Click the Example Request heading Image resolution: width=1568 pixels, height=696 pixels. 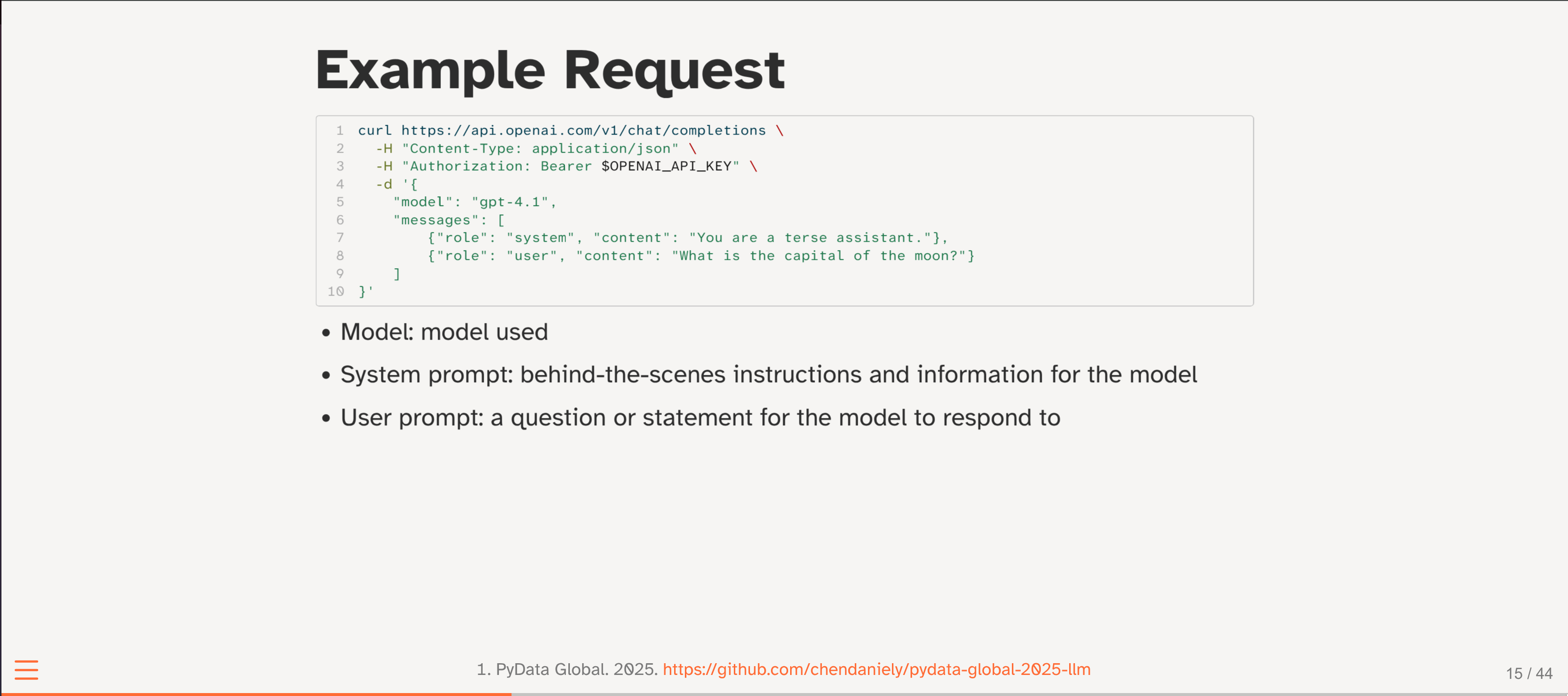pos(550,70)
